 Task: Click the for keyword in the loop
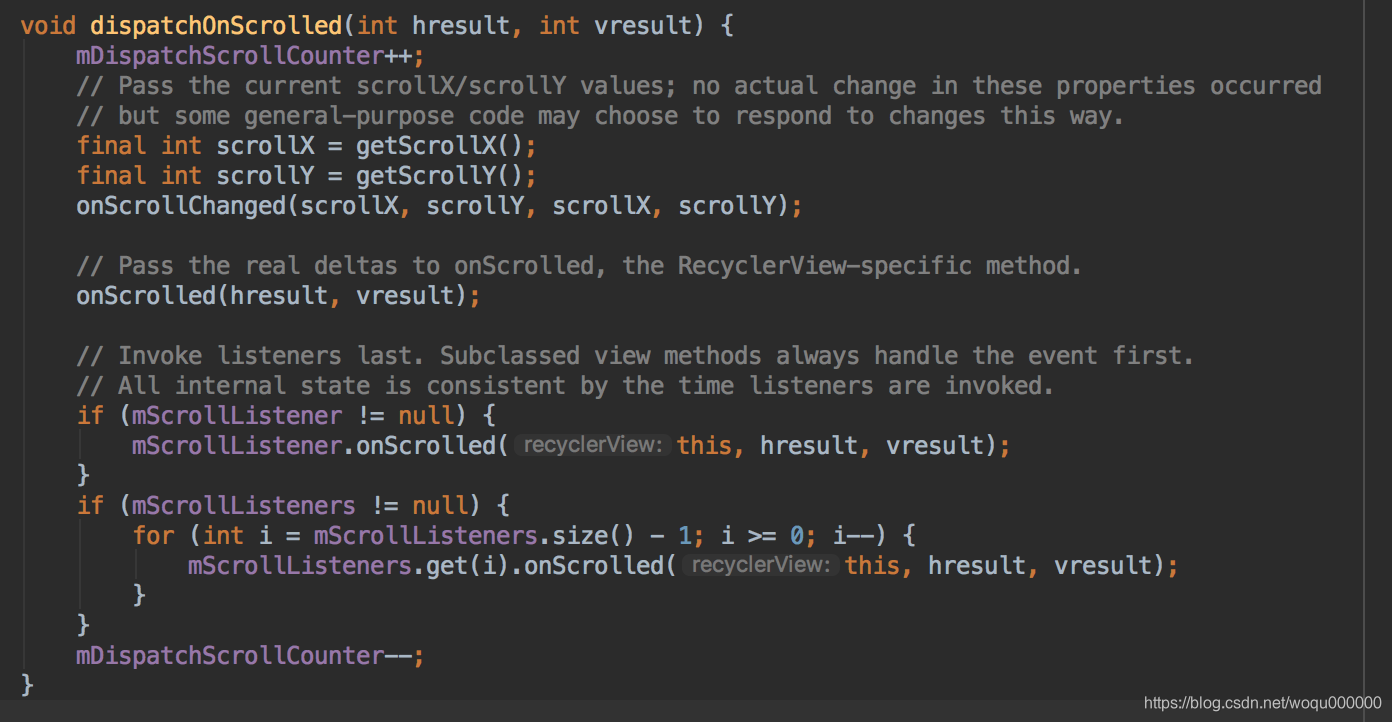pos(153,535)
